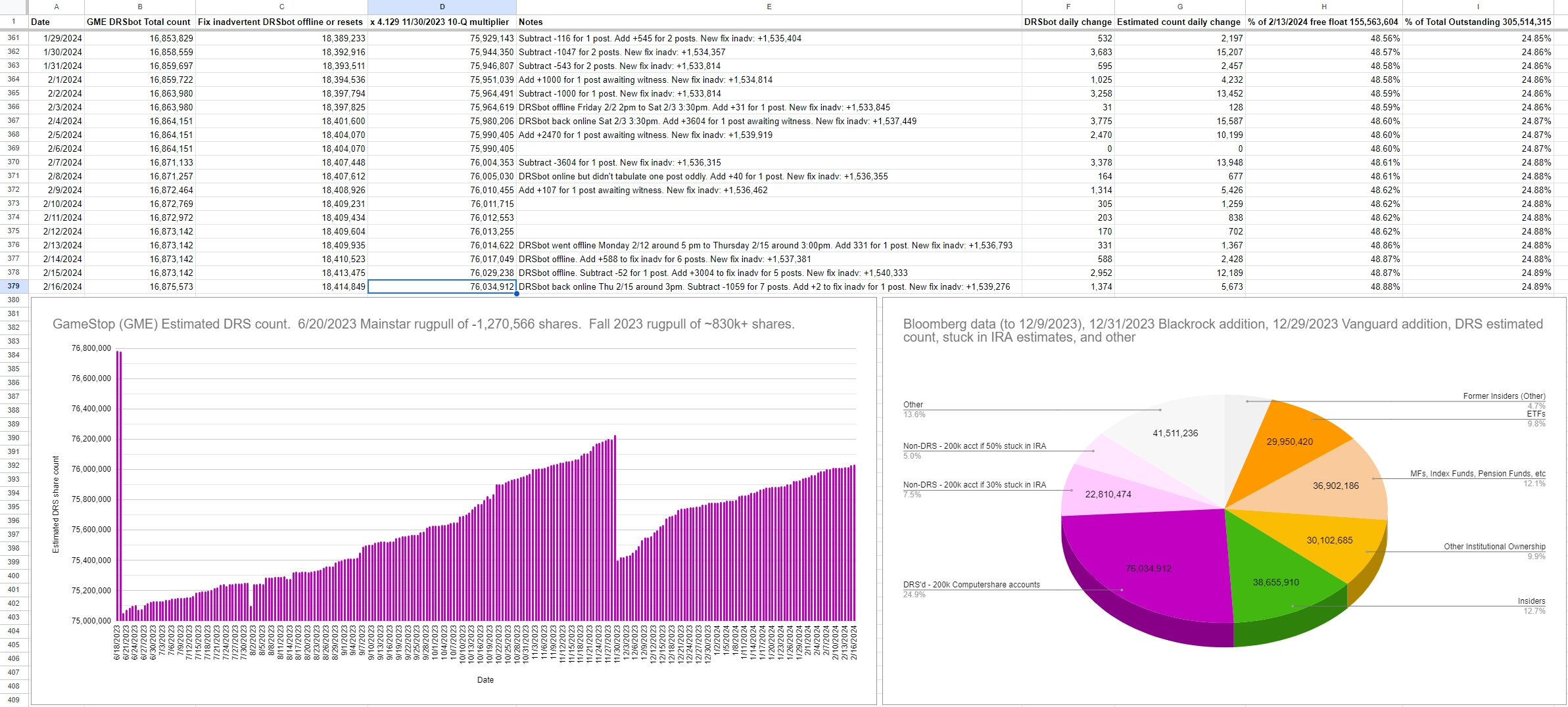Select cell with value 76,034,912 in row 379
This screenshot has width=1568, height=707.
tap(442, 286)
